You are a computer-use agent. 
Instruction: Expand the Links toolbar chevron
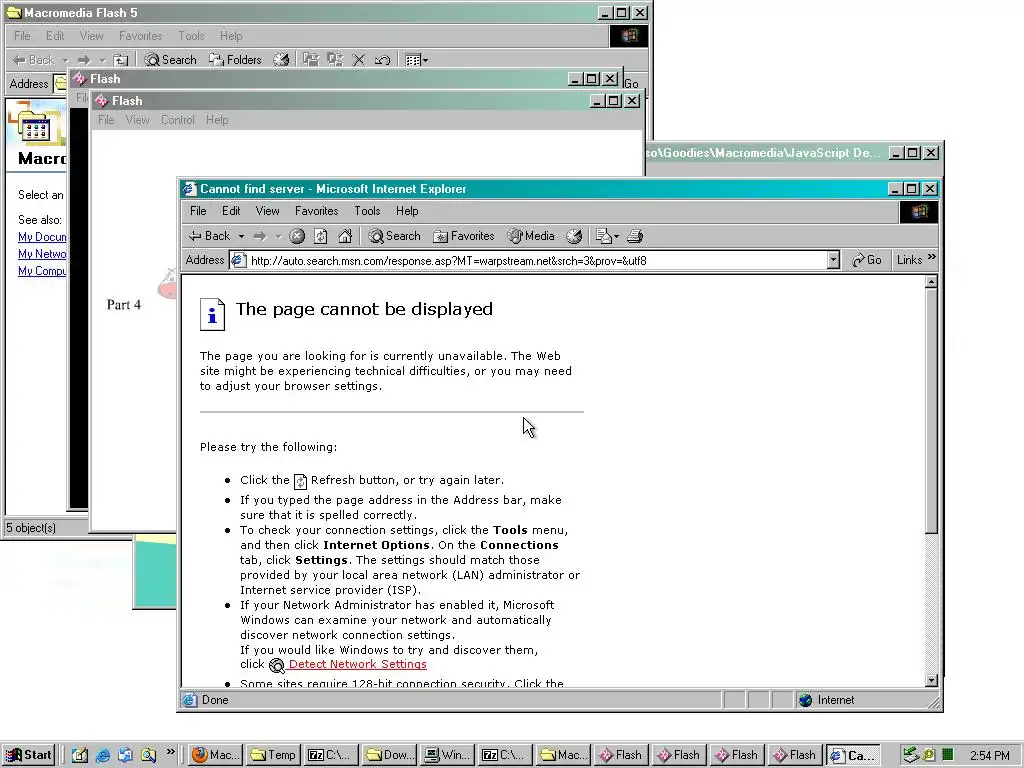tap(932, 257)
